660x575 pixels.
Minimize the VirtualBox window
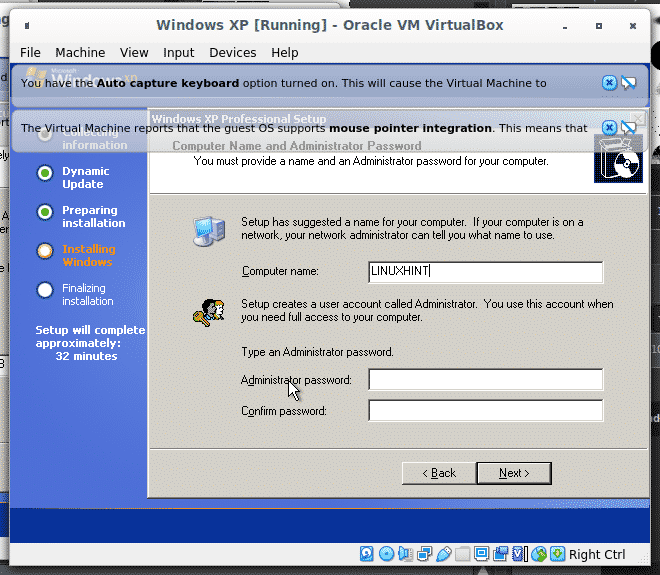point(565,26)
